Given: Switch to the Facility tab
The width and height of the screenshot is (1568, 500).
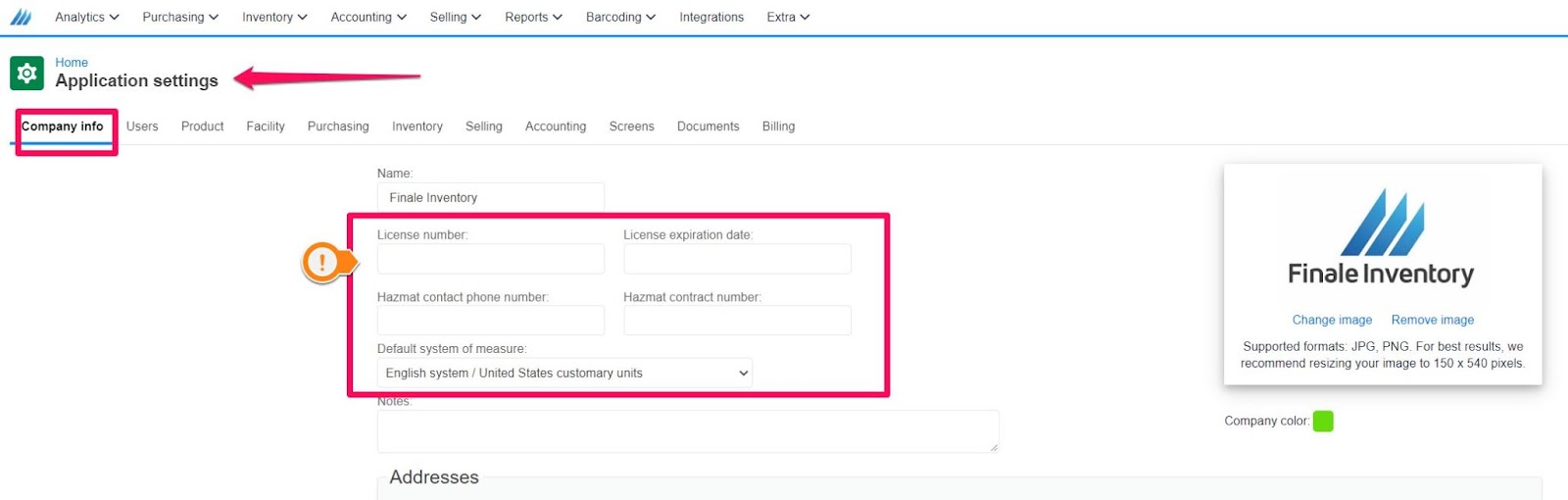Looking at the screenshot, I should pos(266,126).
